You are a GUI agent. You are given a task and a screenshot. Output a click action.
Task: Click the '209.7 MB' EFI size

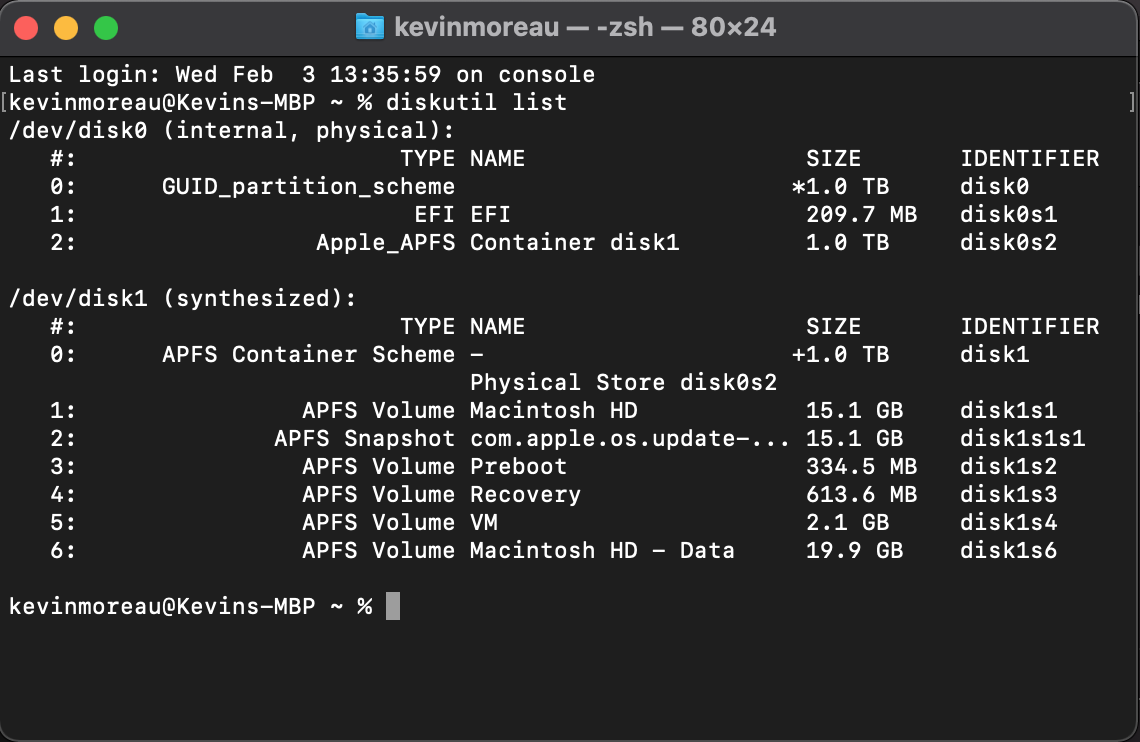tap(862, 214)
